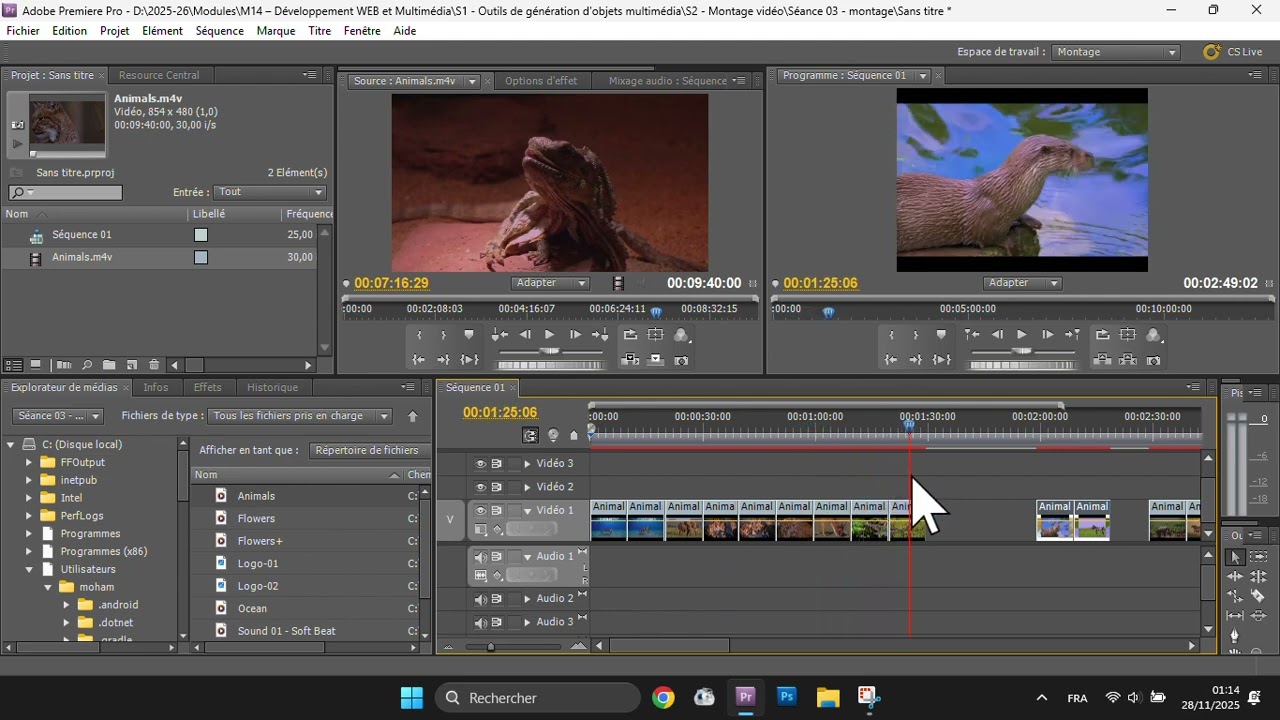Viewport: 1280px width, 720px height.
Task: Play the Program monitor sequence
Action: coord(1021,335)
